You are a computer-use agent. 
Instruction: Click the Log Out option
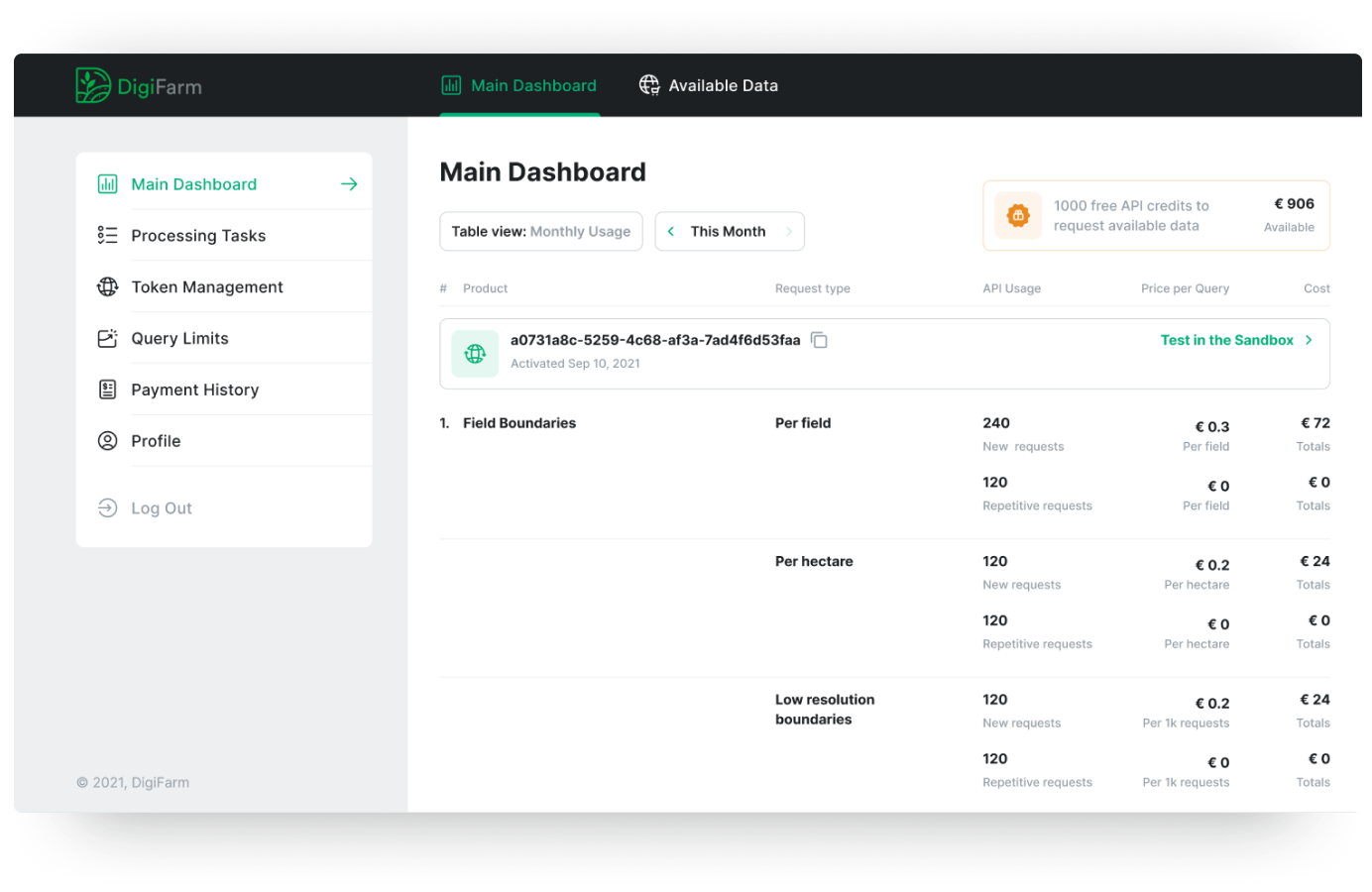pos(161,507)
